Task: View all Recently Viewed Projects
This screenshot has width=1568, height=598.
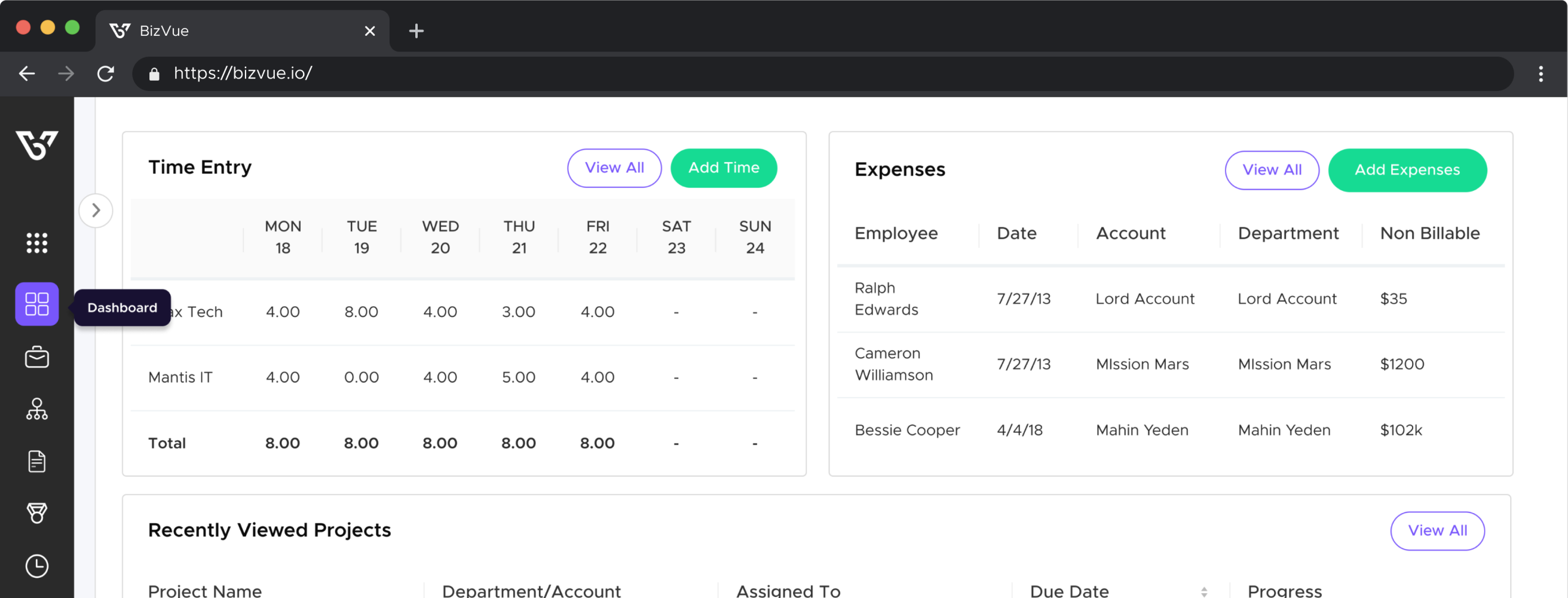Action: 1437,530
